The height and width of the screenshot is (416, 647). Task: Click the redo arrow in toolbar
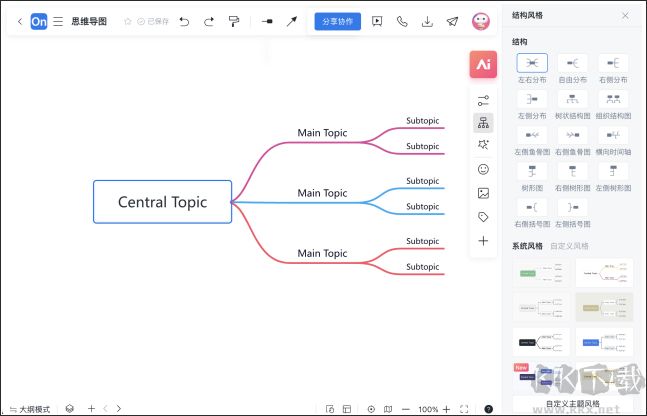tap(208, 21)
